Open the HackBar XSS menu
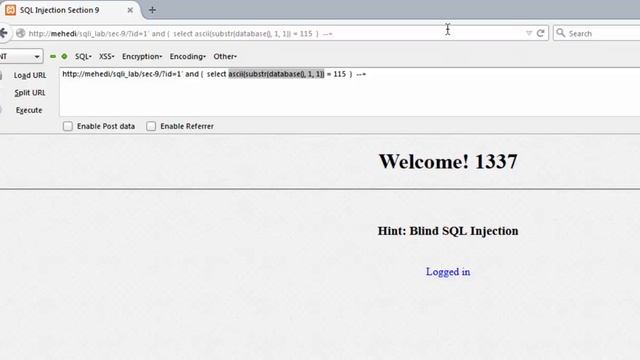Image resolution: width=640 pixels, height=360 pixels. coord(107,56)
